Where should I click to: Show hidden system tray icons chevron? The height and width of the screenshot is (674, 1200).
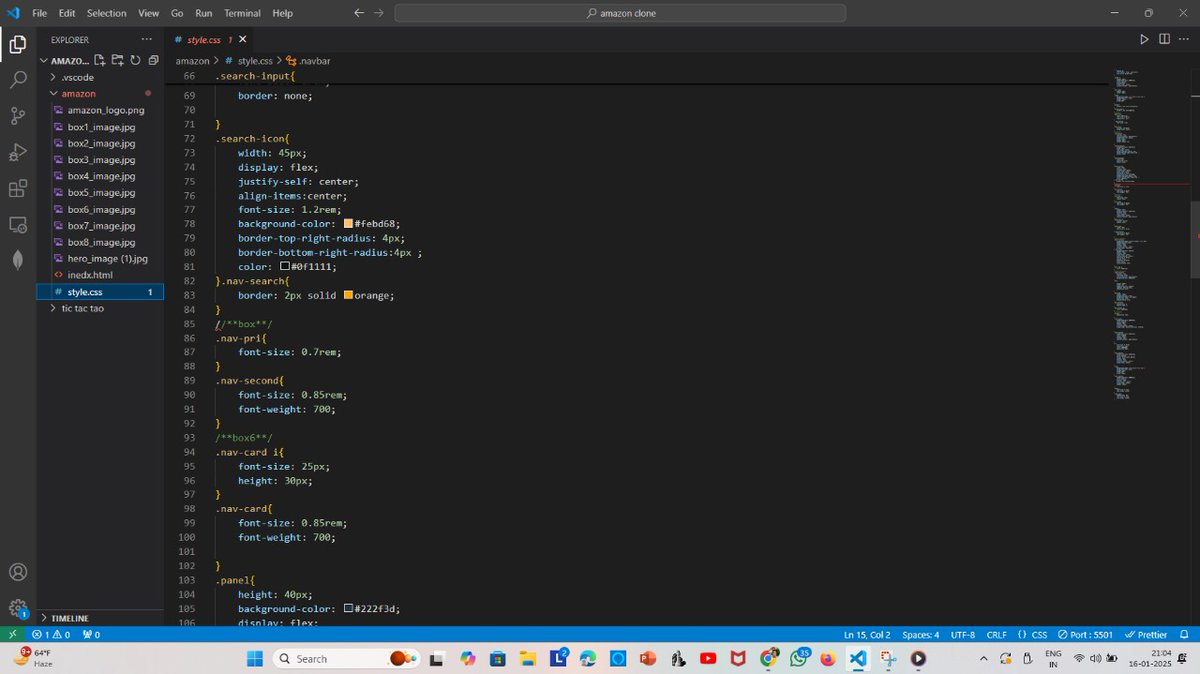pyautogui.click(x=983, y=658)
